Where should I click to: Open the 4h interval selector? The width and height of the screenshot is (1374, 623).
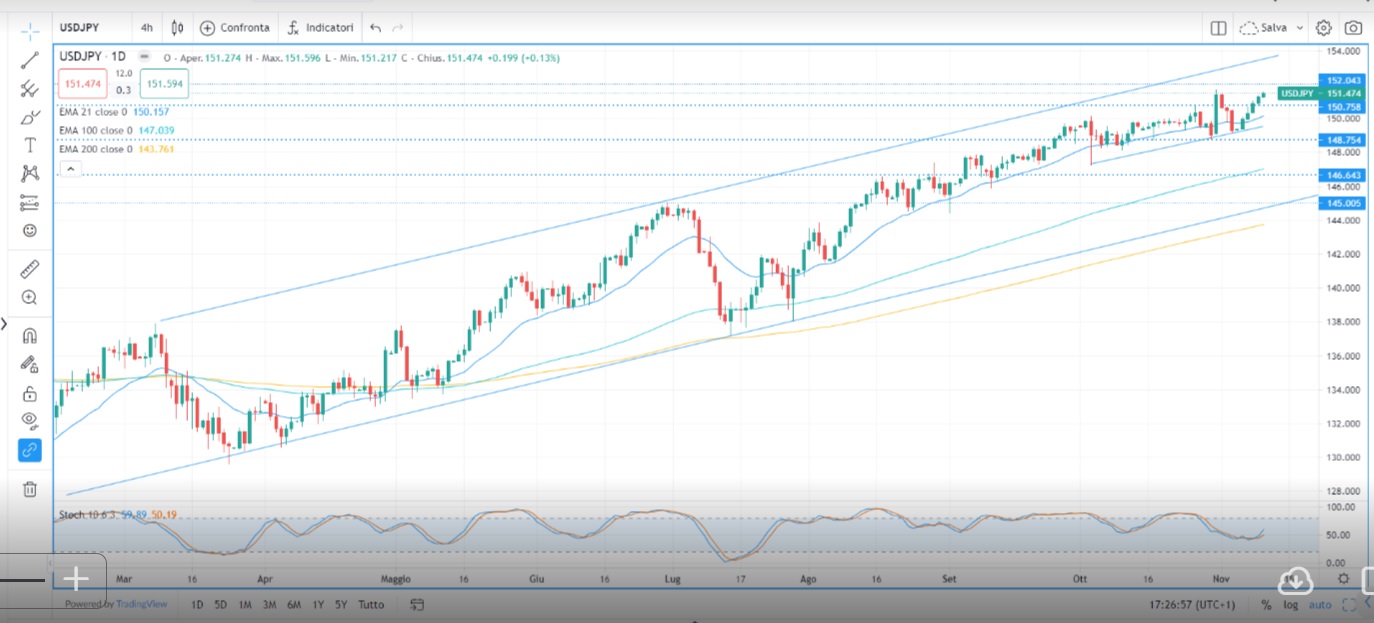pyautogui.click(x=146, y=27)
